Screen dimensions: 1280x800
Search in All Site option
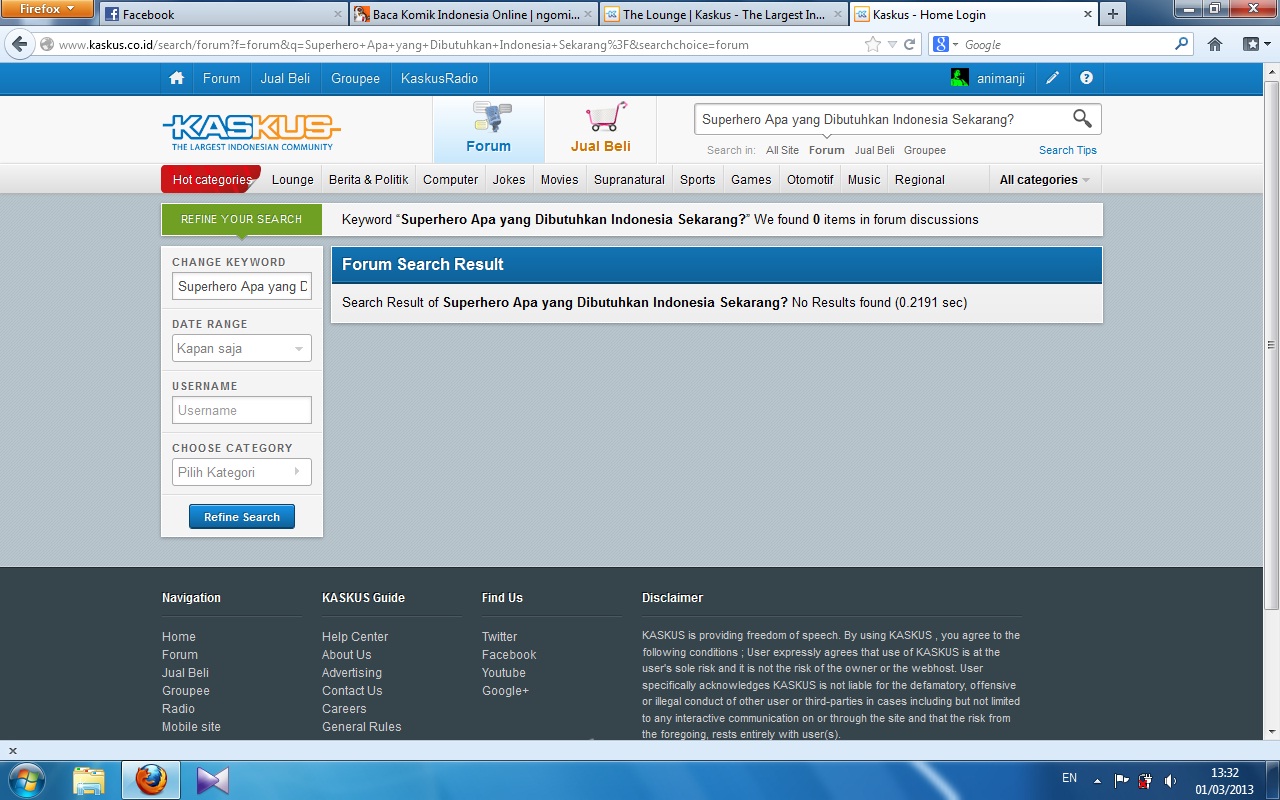(x=782, y=150)
